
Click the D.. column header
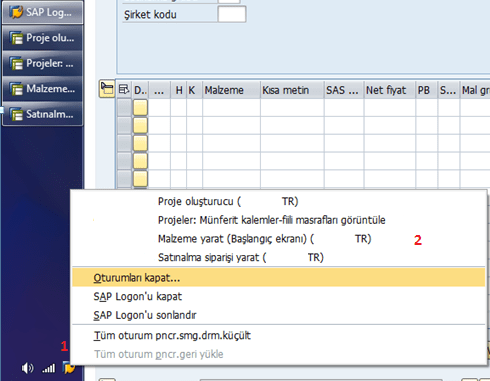pyautogui.click(x=140, y=90)
